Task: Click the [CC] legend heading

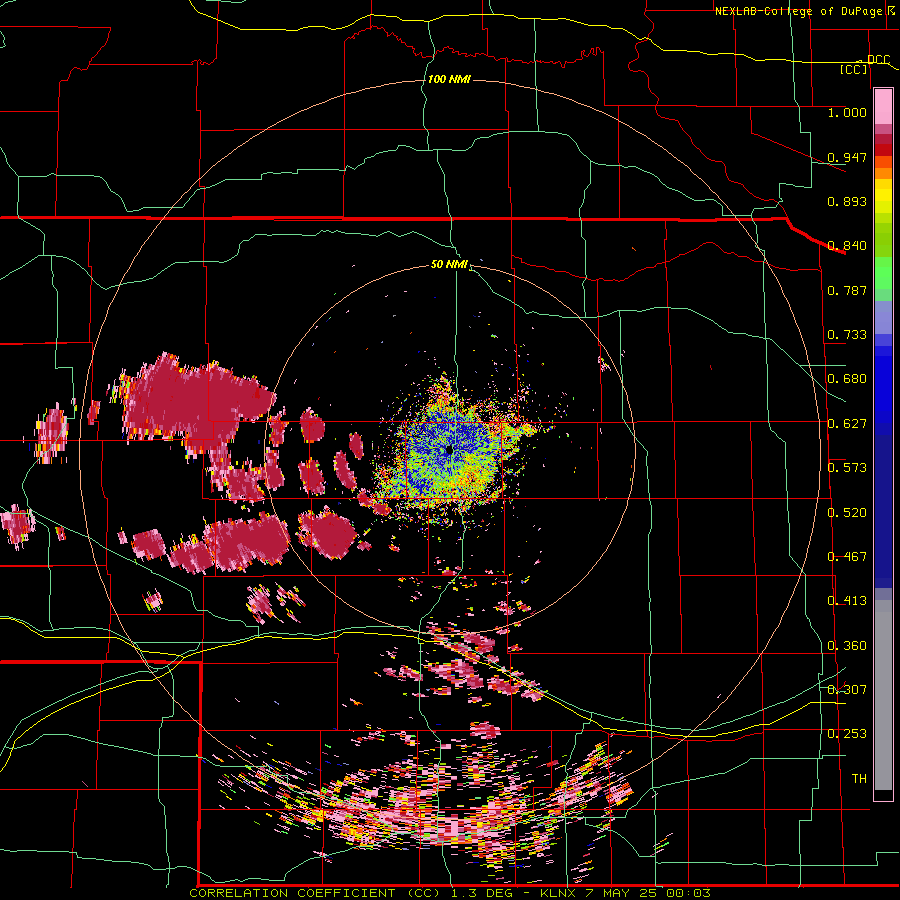Action: tap(854, 69)
